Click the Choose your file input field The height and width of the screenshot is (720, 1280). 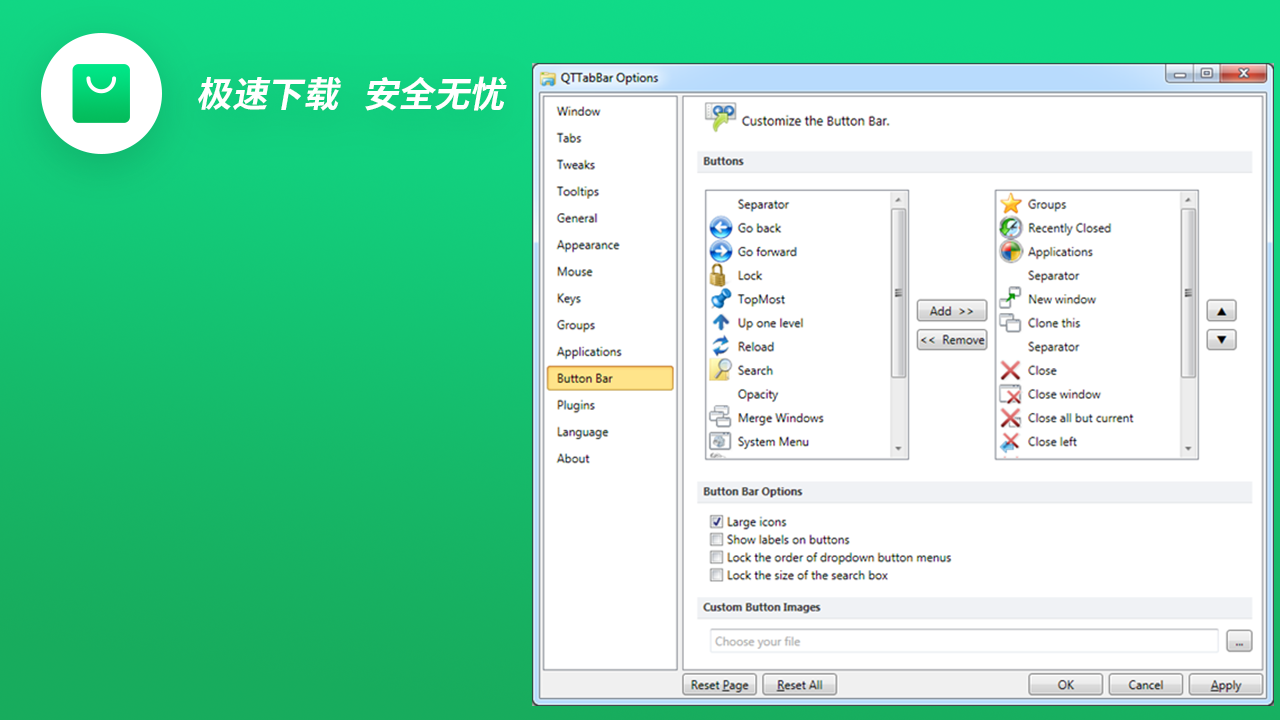coord(964,641)
